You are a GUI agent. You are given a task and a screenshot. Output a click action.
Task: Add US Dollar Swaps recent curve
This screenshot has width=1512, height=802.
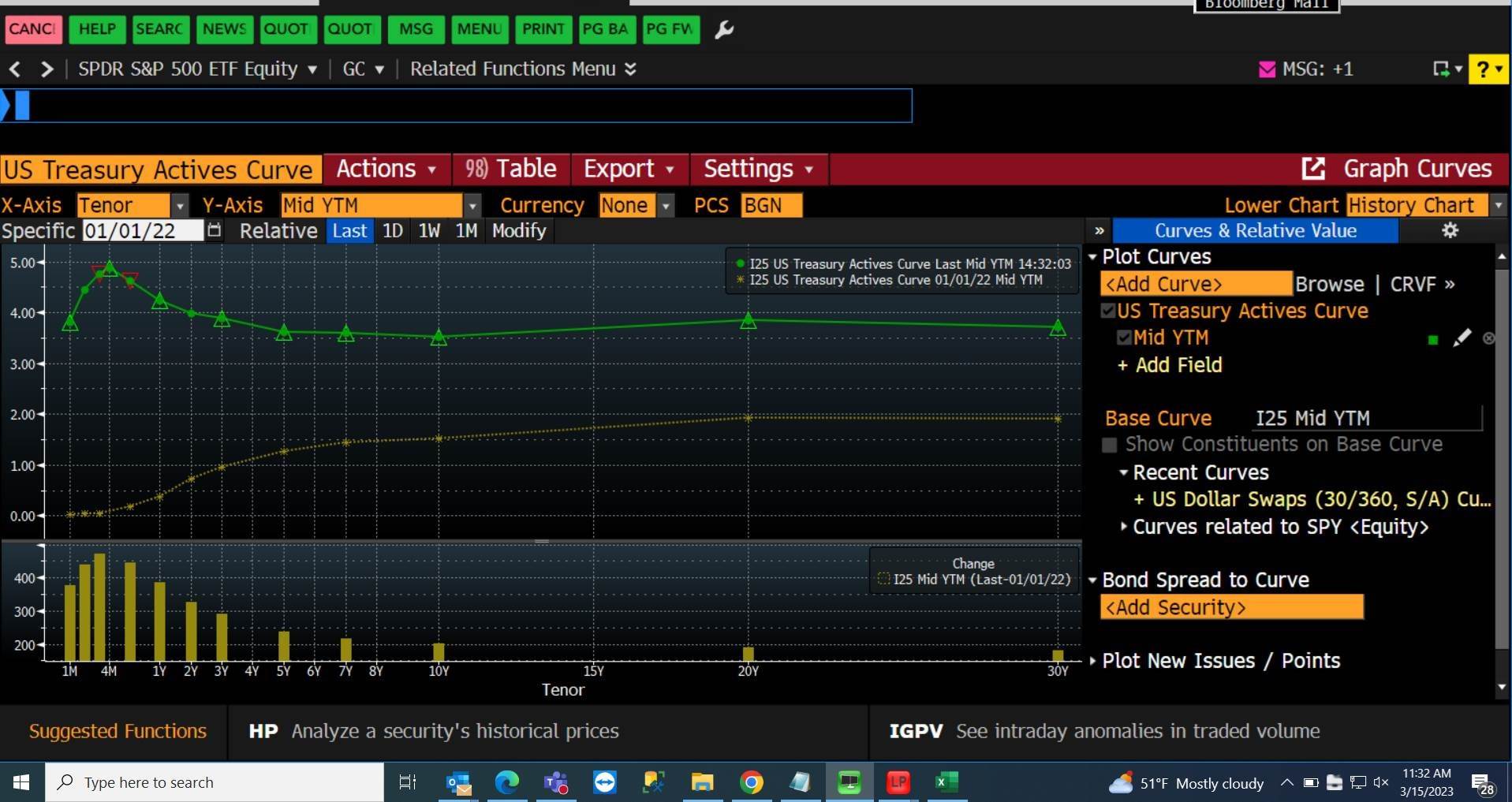pyautogui.click(x=1312, y=500)
